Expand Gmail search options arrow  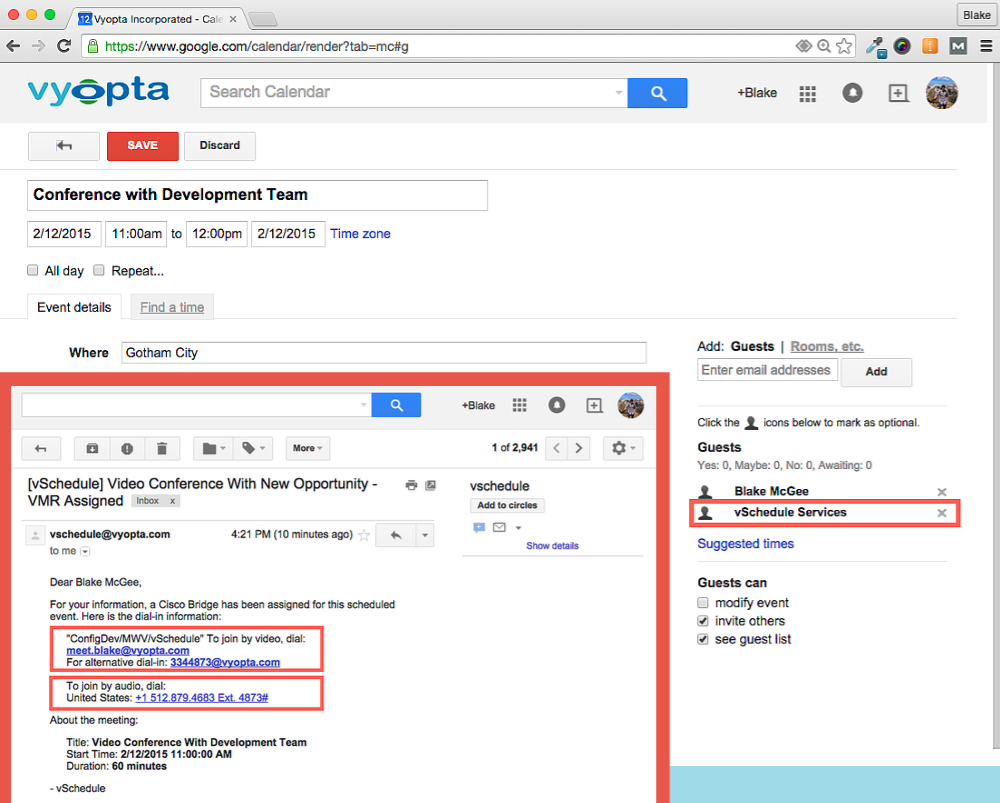click(x=364, y=405)
